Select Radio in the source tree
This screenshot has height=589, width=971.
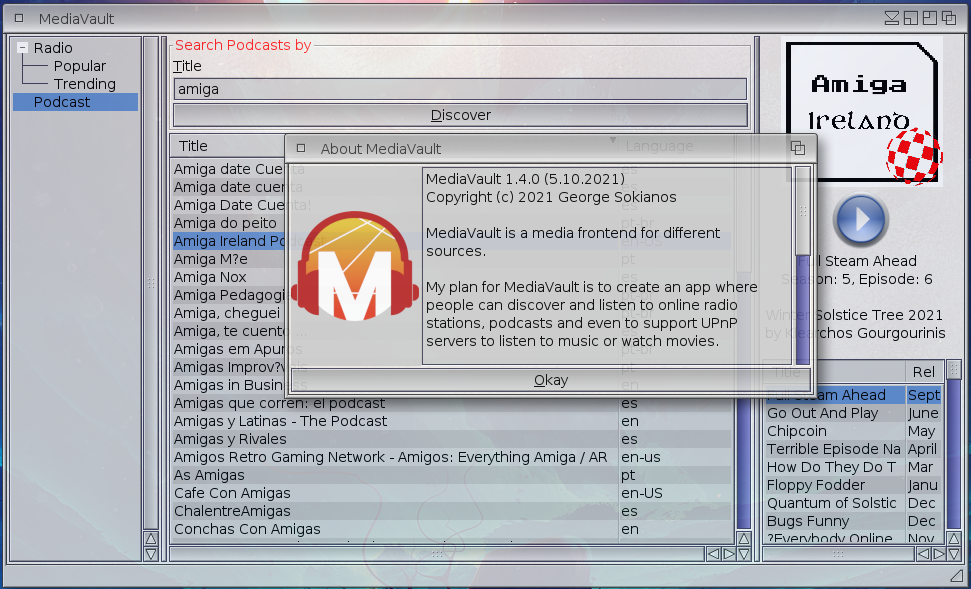[x=53, y=48]
